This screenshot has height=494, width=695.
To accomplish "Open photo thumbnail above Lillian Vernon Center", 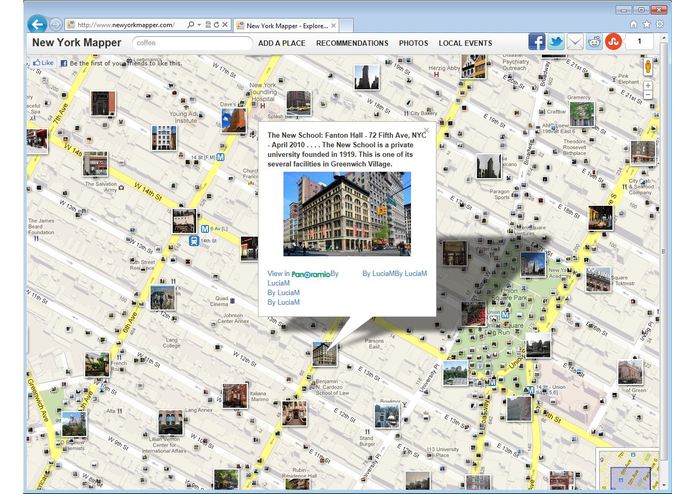I will point(170,422).
